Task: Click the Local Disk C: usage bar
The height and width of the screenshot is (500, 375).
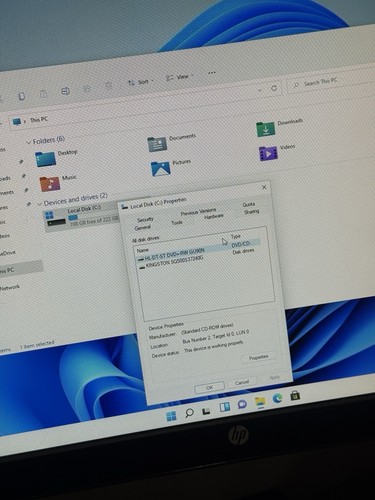Action: 73,218
